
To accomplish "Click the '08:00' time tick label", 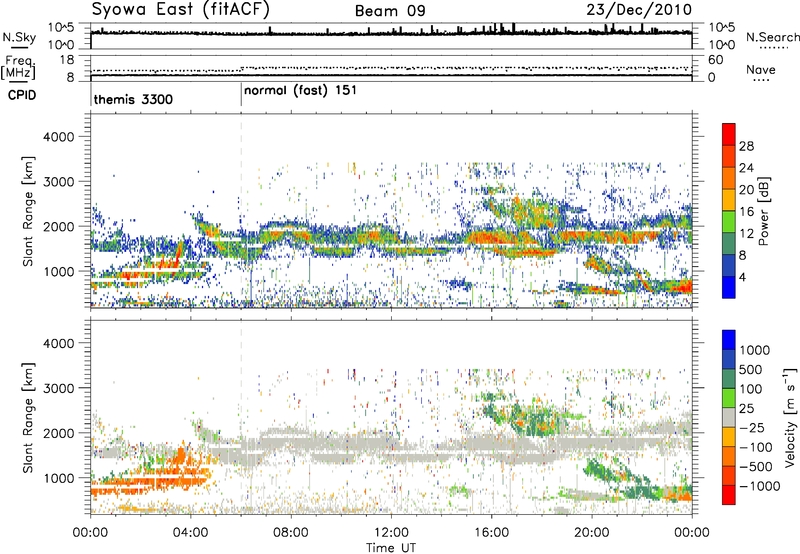I will point(290,533).
